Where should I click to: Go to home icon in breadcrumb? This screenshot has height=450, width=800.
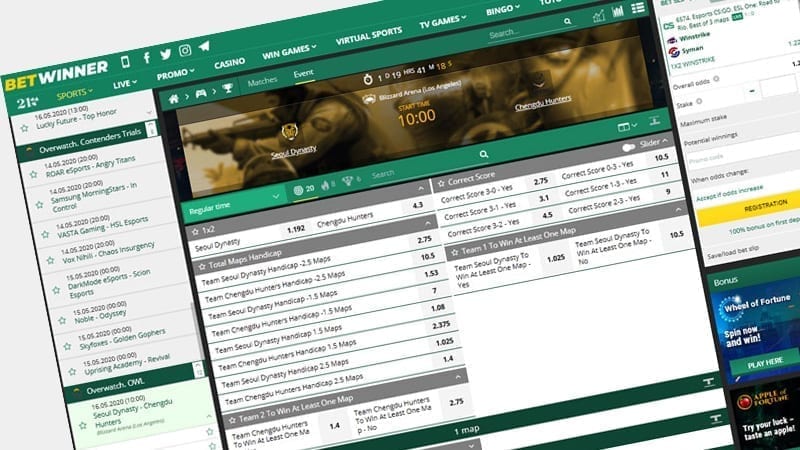174,98
